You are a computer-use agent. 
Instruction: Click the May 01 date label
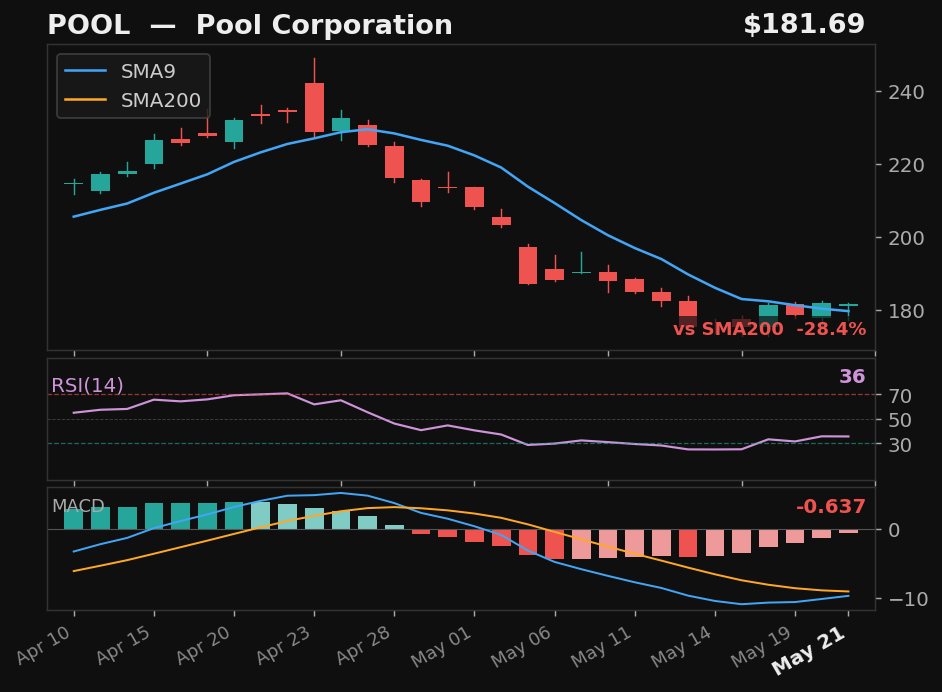[442, 646]
